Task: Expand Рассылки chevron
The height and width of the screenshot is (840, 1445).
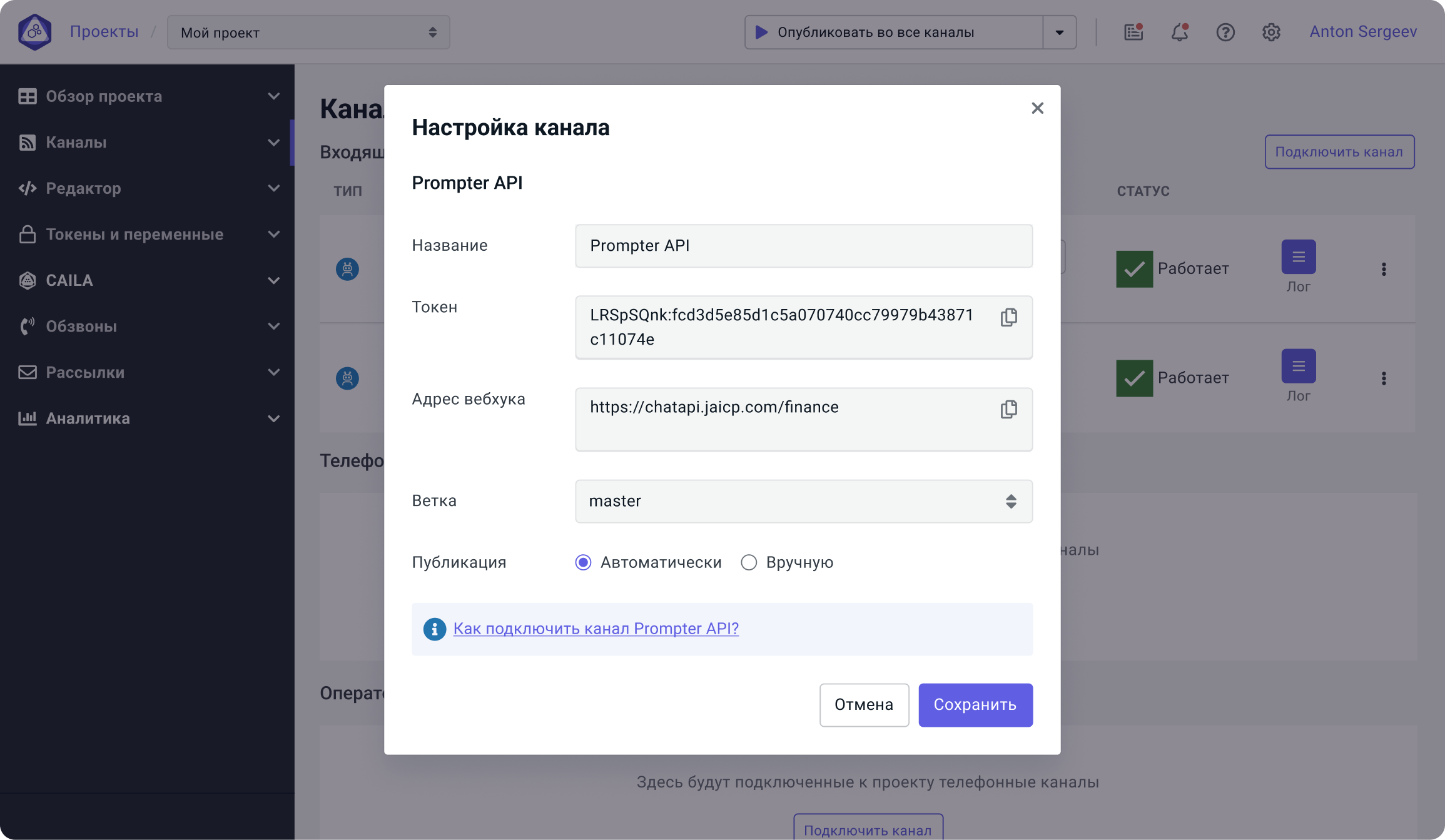Action: coord(273,372)
